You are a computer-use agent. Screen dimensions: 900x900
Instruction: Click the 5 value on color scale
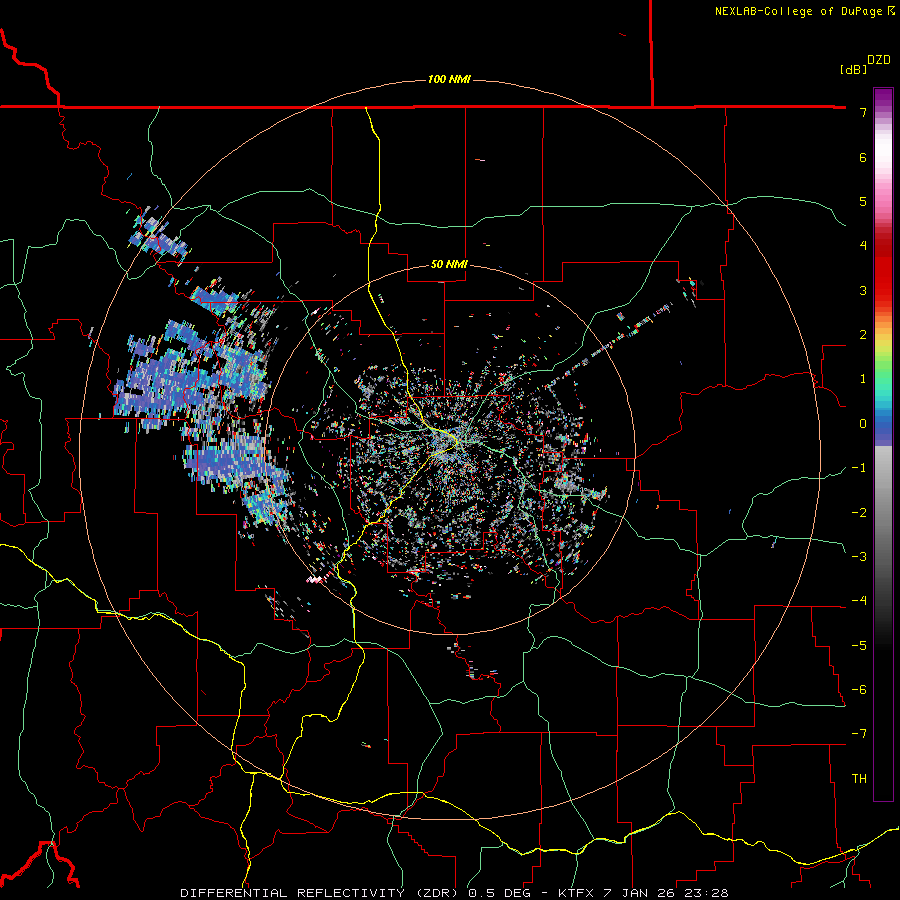pyautogui.click(x=863, y=201)
